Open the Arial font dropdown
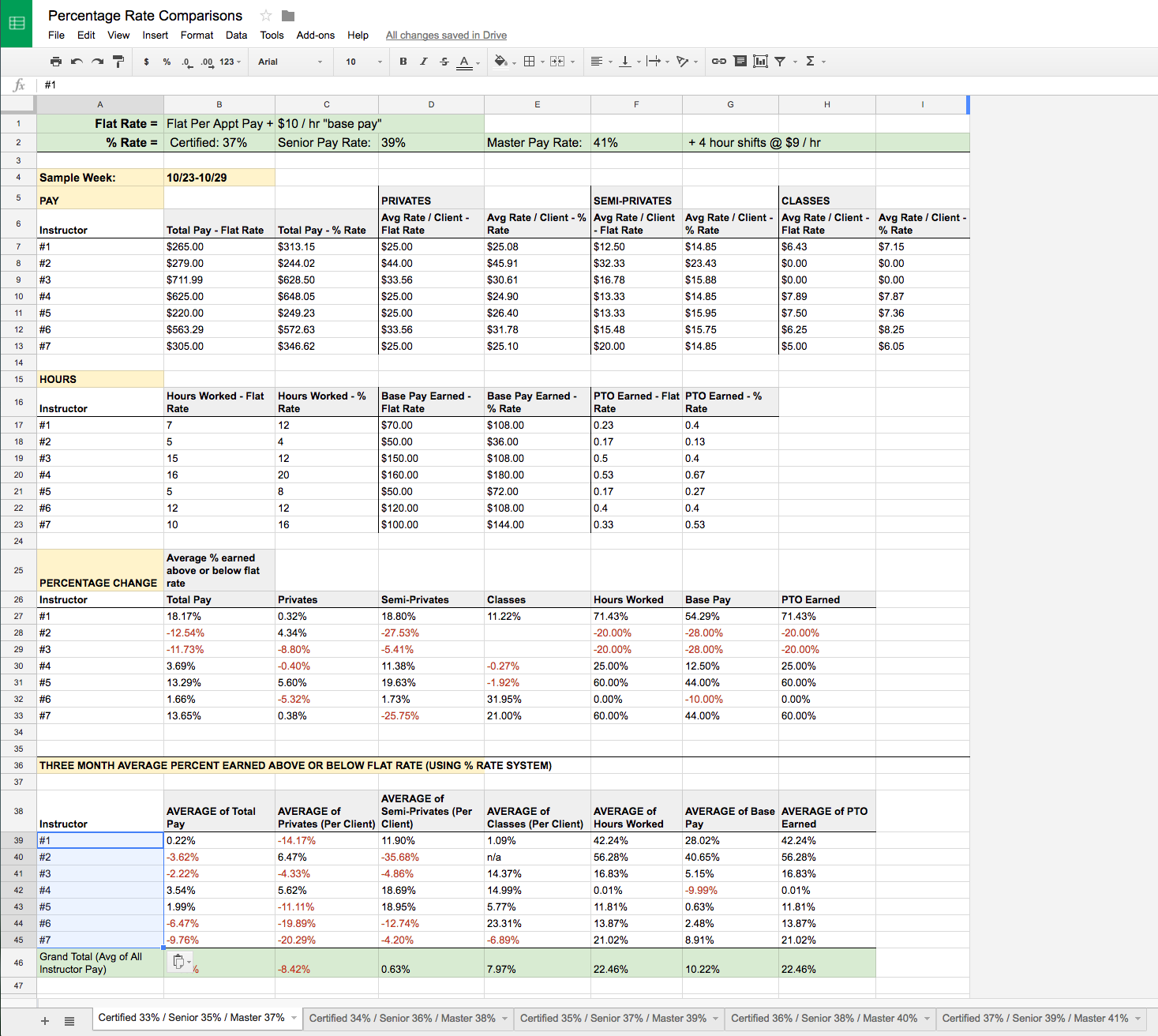 [290, 62]
